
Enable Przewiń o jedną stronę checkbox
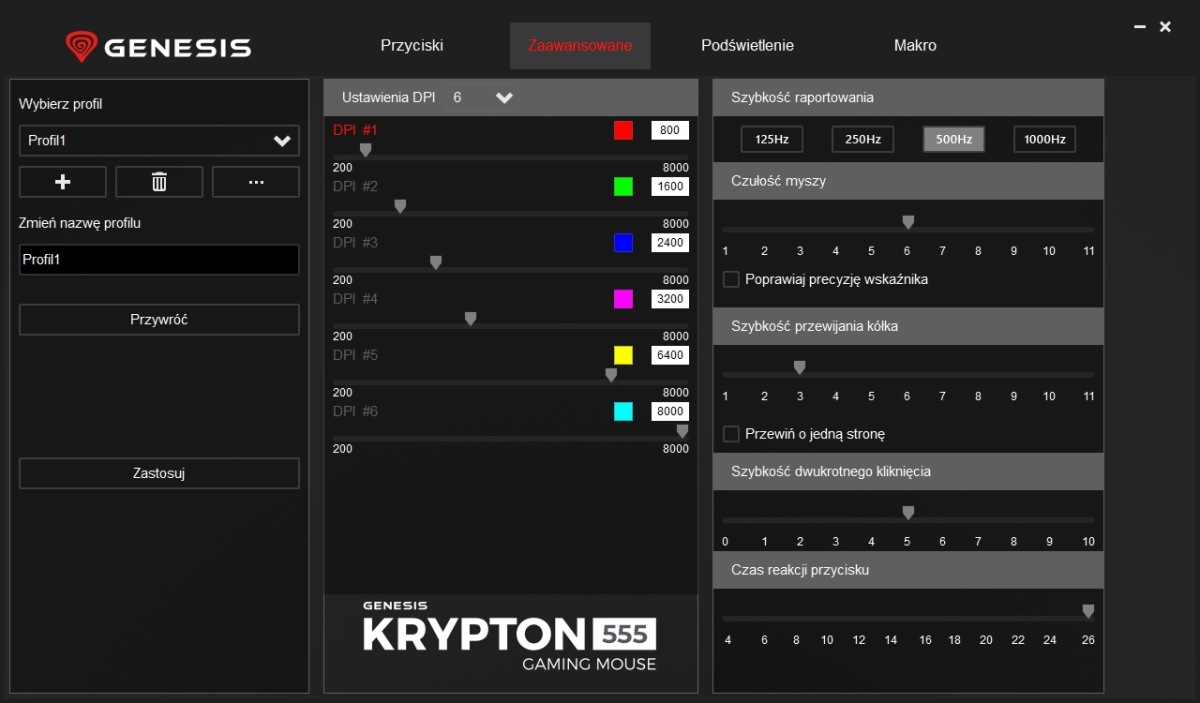click(731, 434)
